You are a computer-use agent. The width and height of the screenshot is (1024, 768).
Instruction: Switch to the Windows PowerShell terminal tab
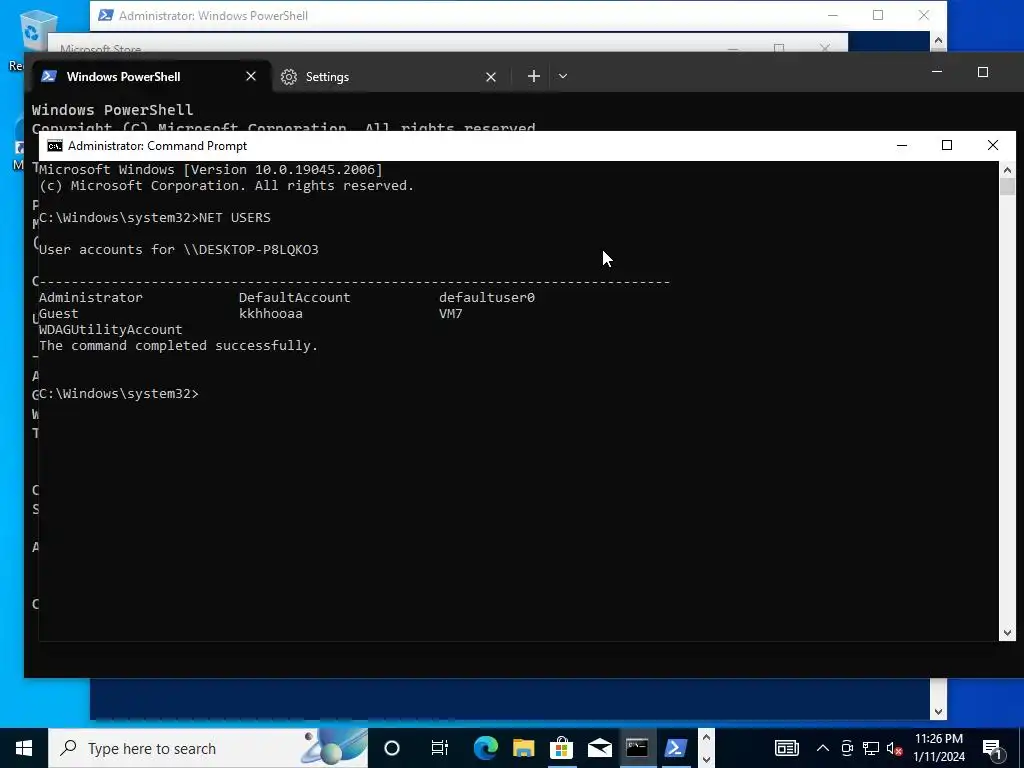point(150,76)
